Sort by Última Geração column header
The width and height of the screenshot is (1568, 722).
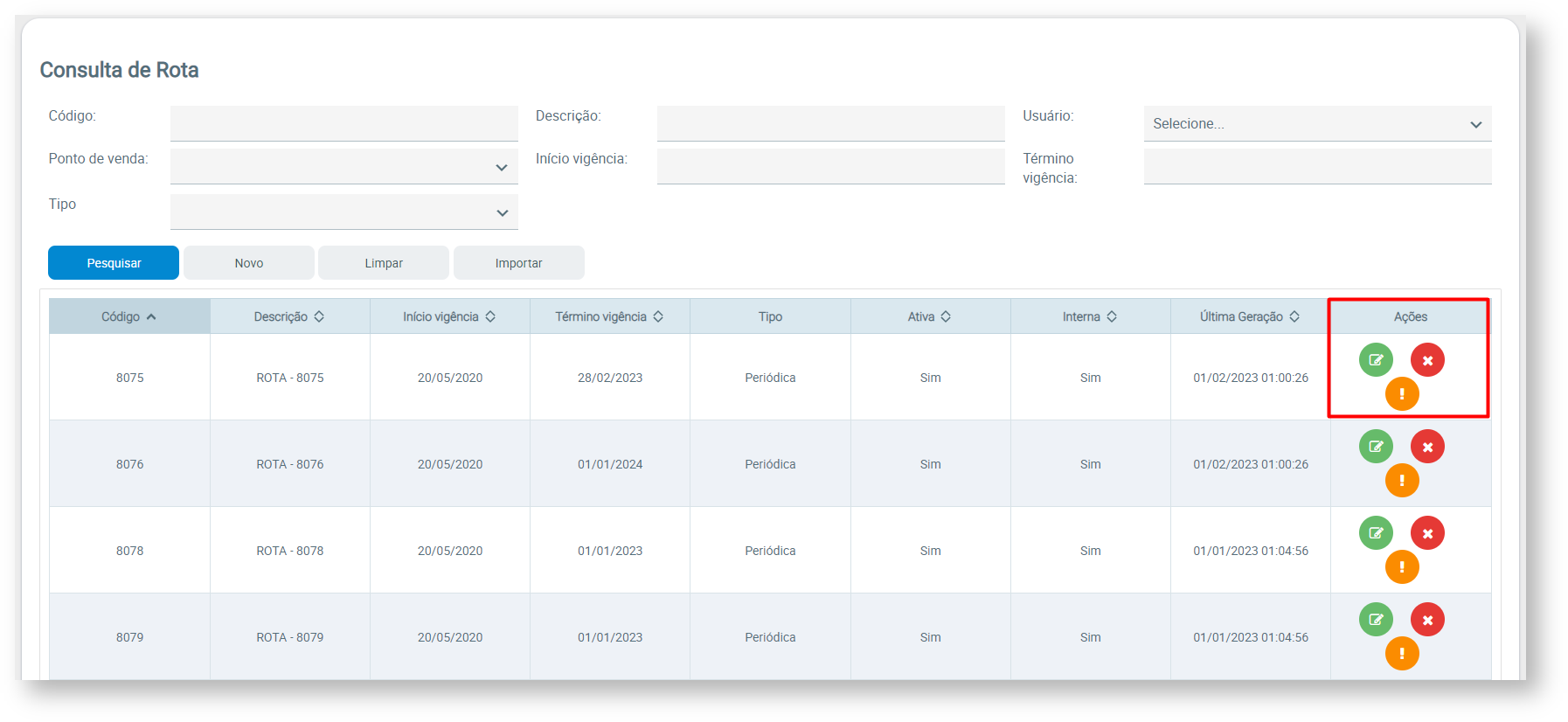coord(1249,316)
